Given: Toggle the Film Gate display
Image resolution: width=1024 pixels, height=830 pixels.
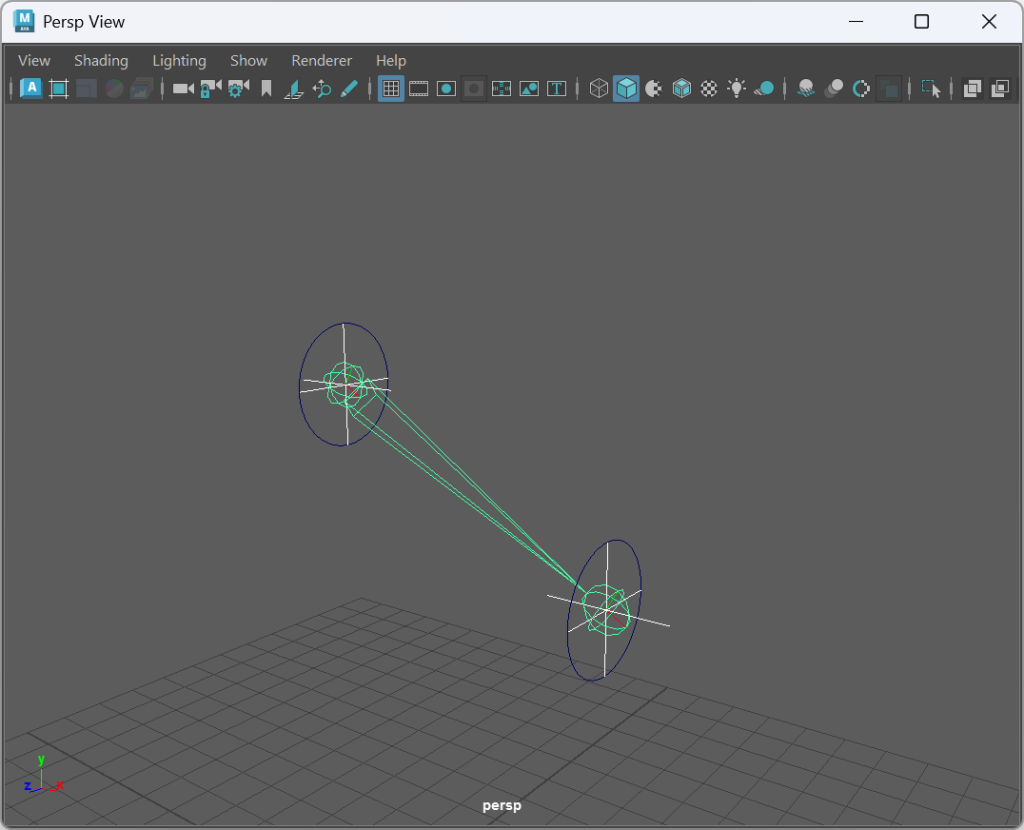Looking at the screenshot, I should [x=419, y=89].
